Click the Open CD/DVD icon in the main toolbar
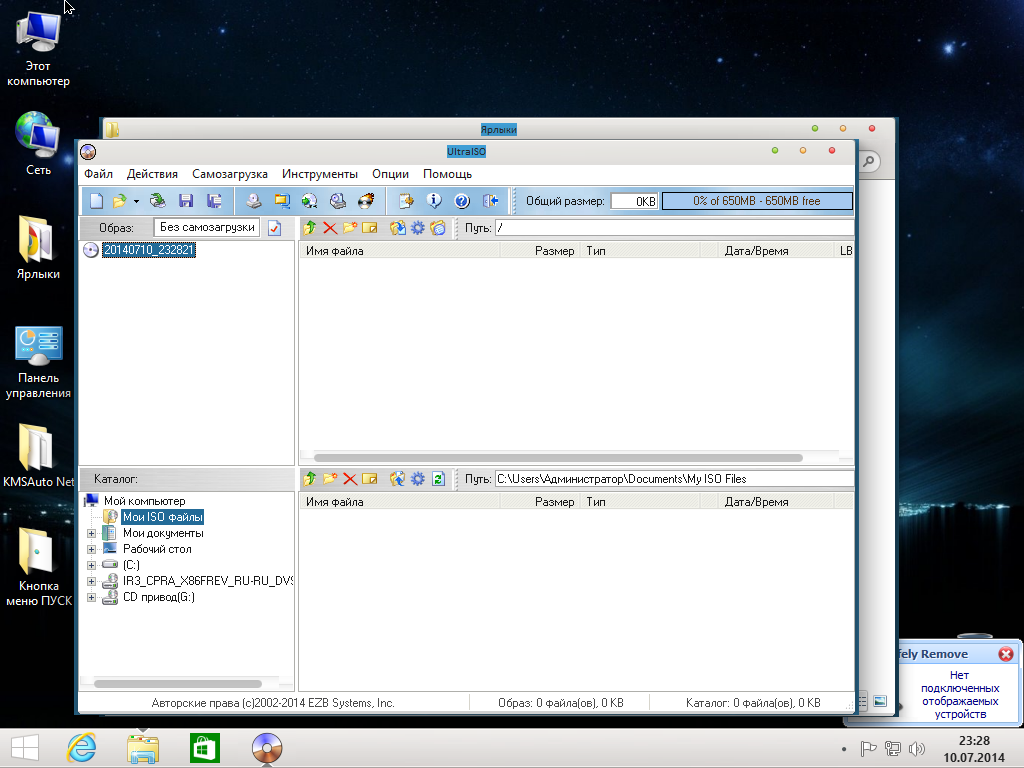The height and width of the screenshot is (768, 1024). pyautogui.click(x=157, y=201)
